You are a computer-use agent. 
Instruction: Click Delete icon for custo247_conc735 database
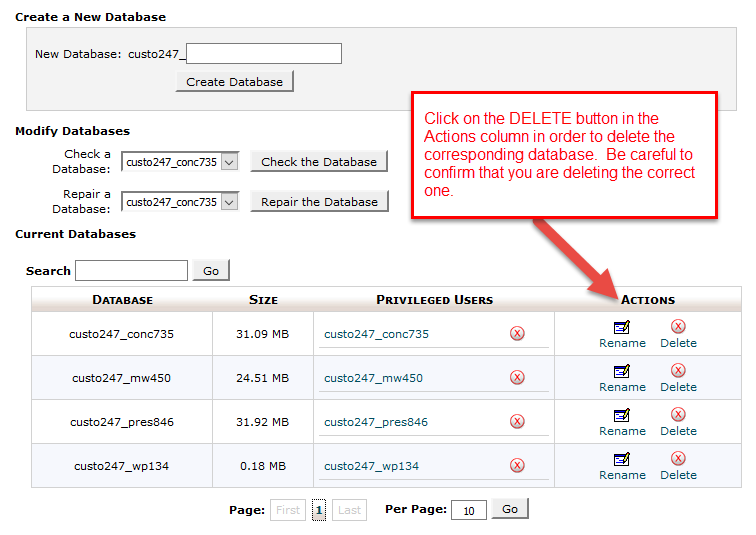(x=678, y=327)
